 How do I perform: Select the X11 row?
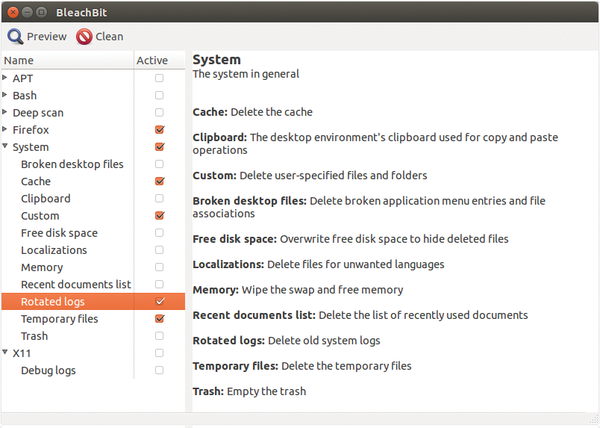coord(93,353)
